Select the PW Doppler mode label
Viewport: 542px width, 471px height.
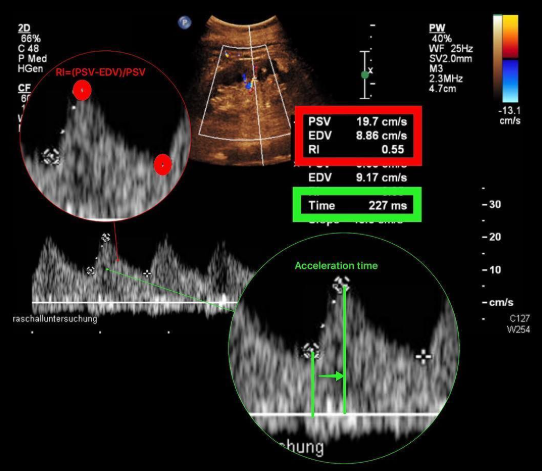coord(437,28)
